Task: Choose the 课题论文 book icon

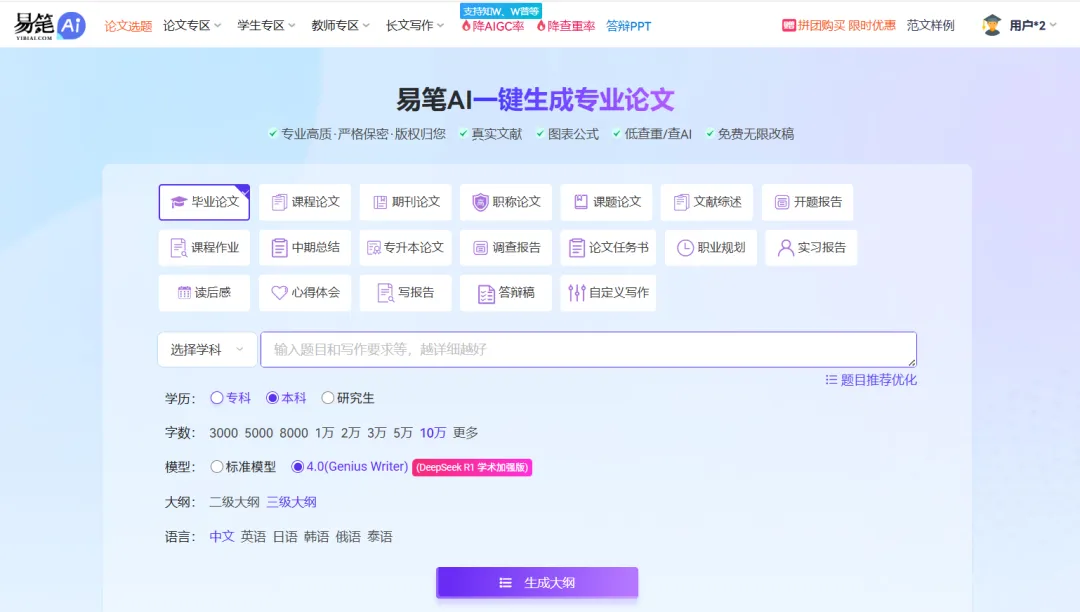Action: pyautogui.click(x=581, y=202)
